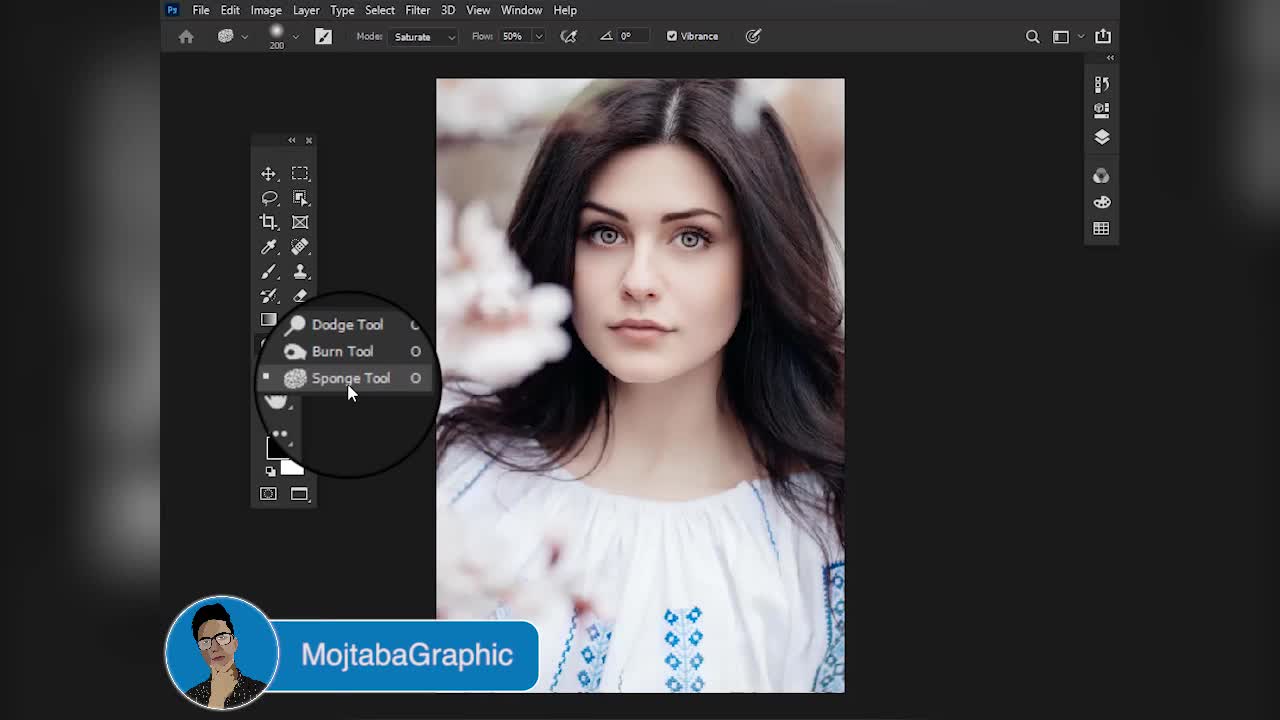Open the Layers panel icon
The height and width of the screenshot is (720, 1280).
(1101, 137)
